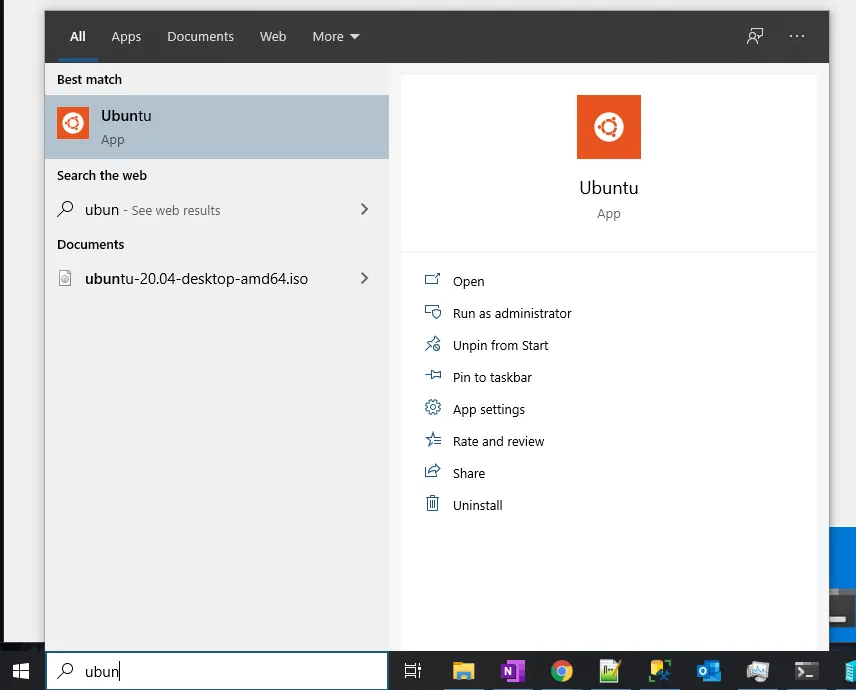
Task: Open Outlook from the taskbar
Action: [x=708, y=671]
